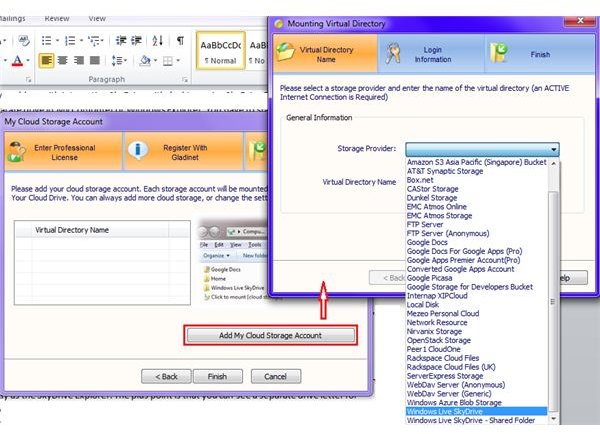Open the Font group dialog launcher
This screenshot has height=434, width=600.
(28, 80)
